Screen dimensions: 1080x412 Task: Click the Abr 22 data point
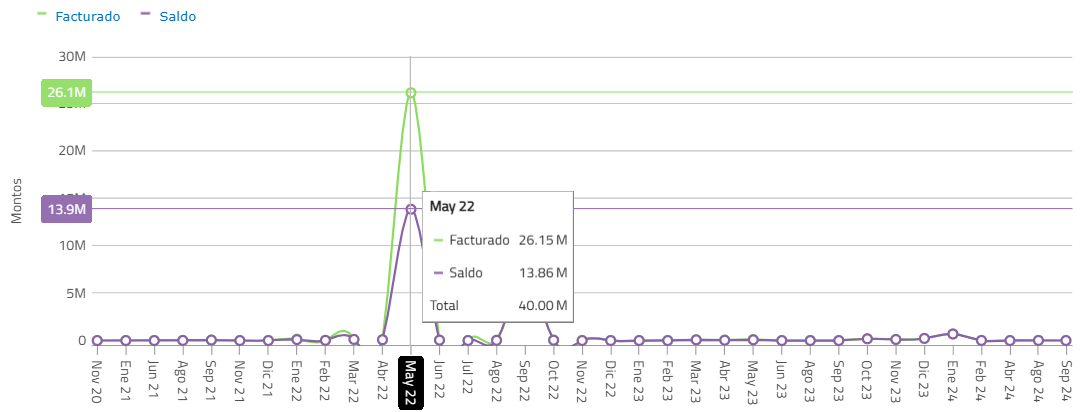point(382,340)
